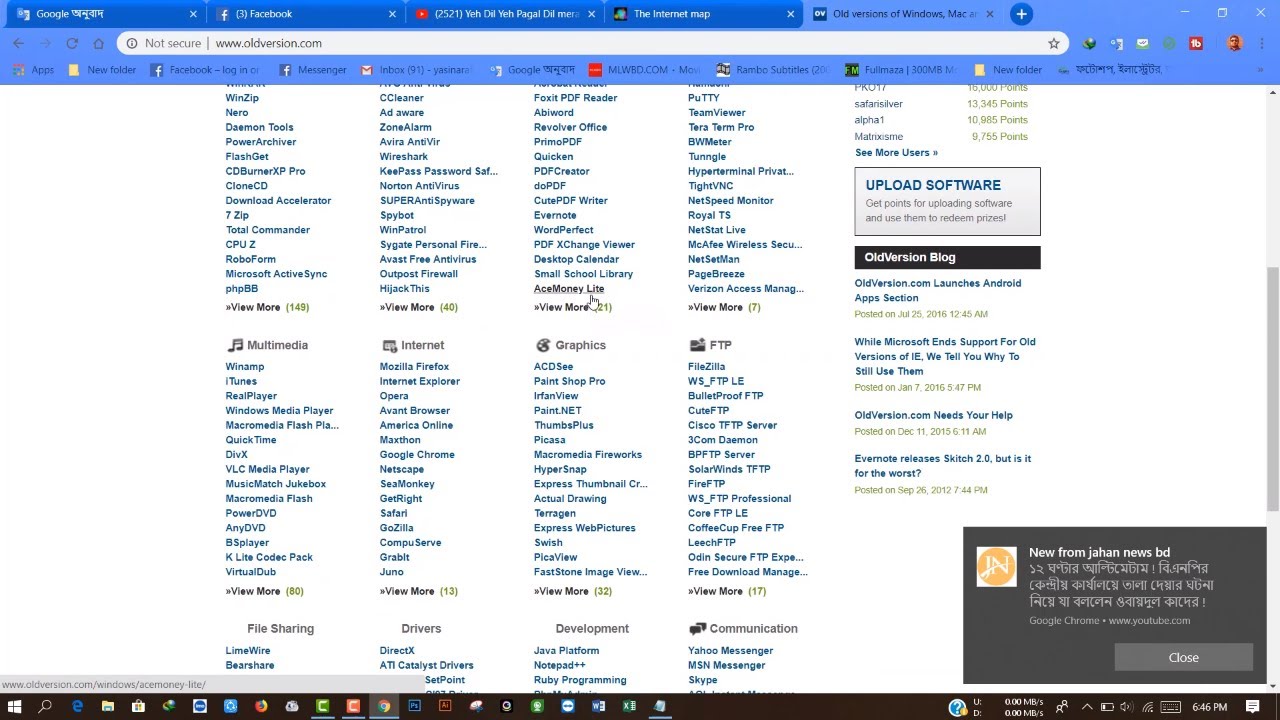Open See More Users link
1280x720 pixels.
[x=896, y=152]
